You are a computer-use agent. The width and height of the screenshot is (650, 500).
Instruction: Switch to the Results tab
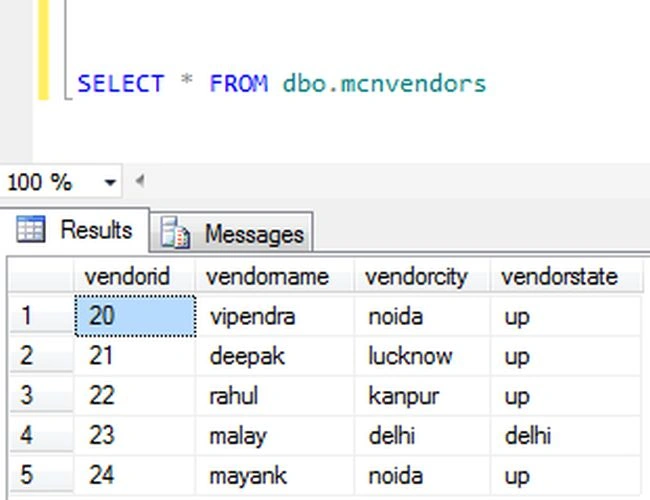point(75,229)
